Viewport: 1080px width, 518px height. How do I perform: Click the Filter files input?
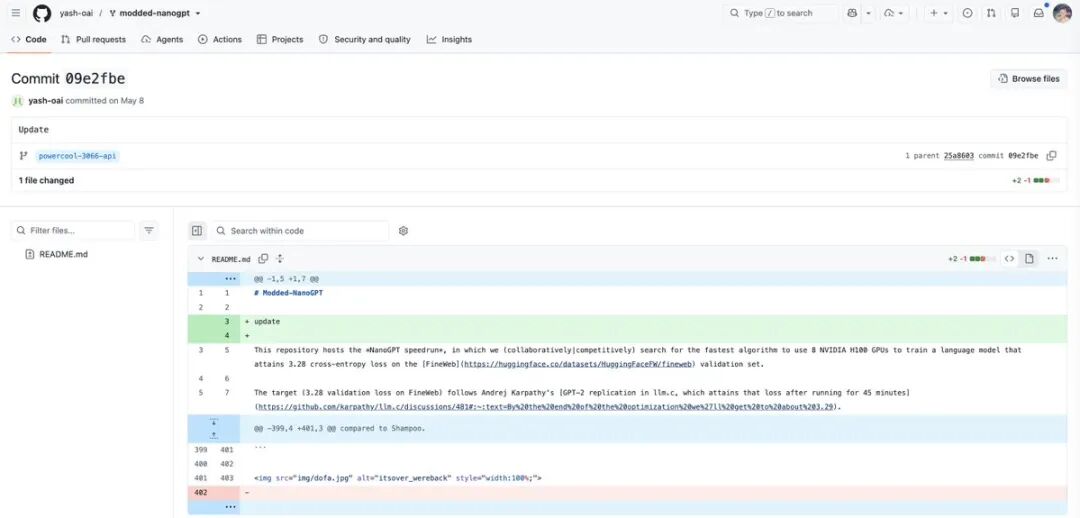(x=73, y=231)
